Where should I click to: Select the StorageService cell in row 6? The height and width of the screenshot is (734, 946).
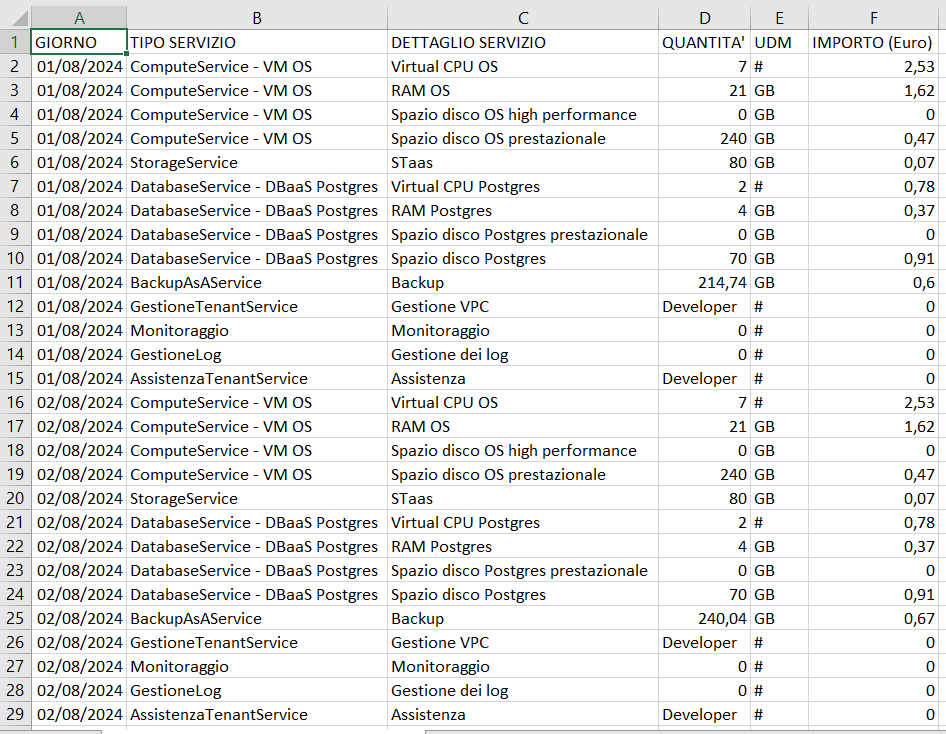coord(257,162)
